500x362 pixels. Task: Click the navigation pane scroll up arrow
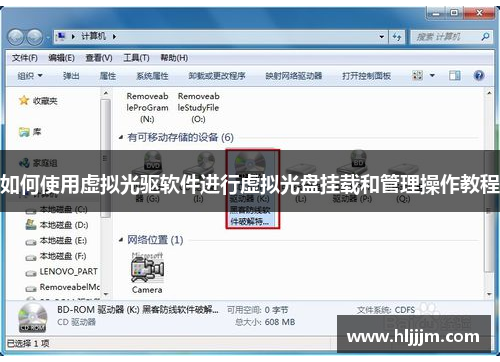point(106,93)
